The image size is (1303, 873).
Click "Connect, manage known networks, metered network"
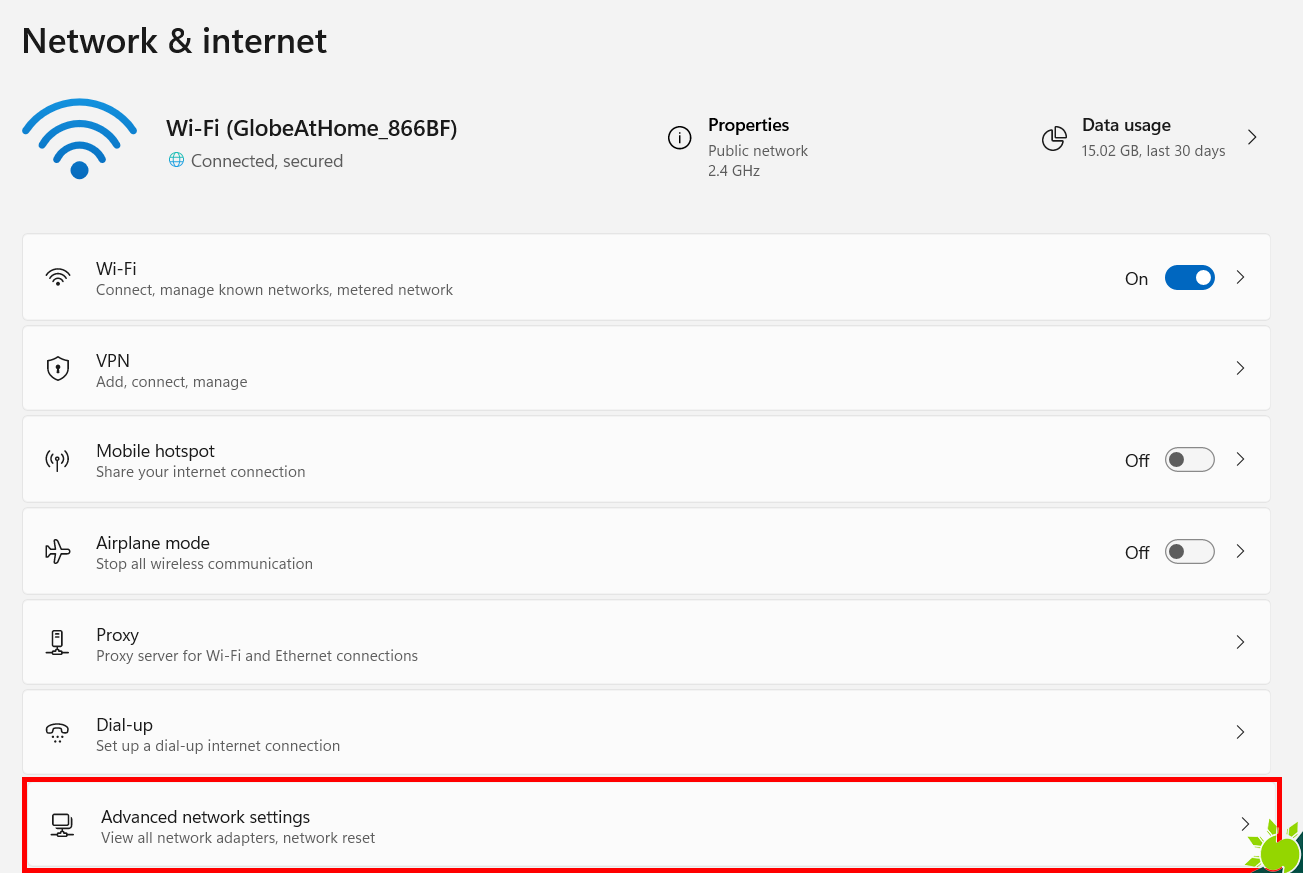coord(274,290)
